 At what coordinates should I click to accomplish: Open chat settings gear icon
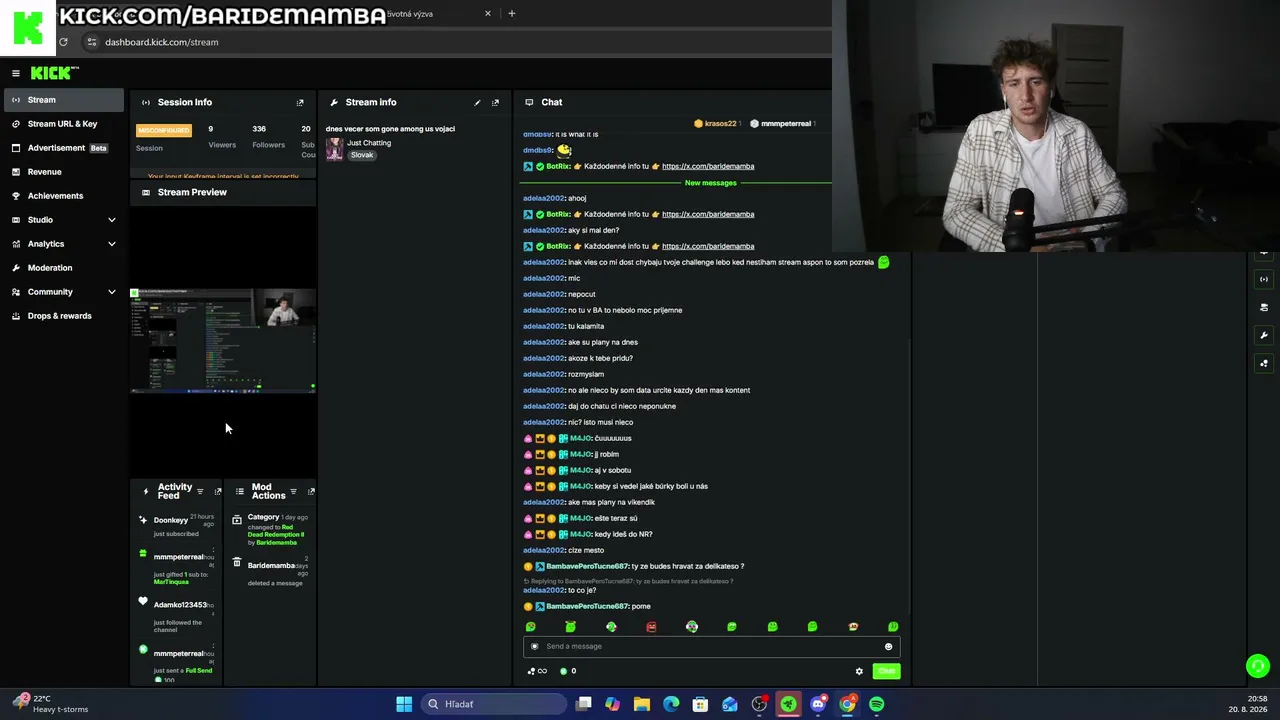tap(859, 671)
